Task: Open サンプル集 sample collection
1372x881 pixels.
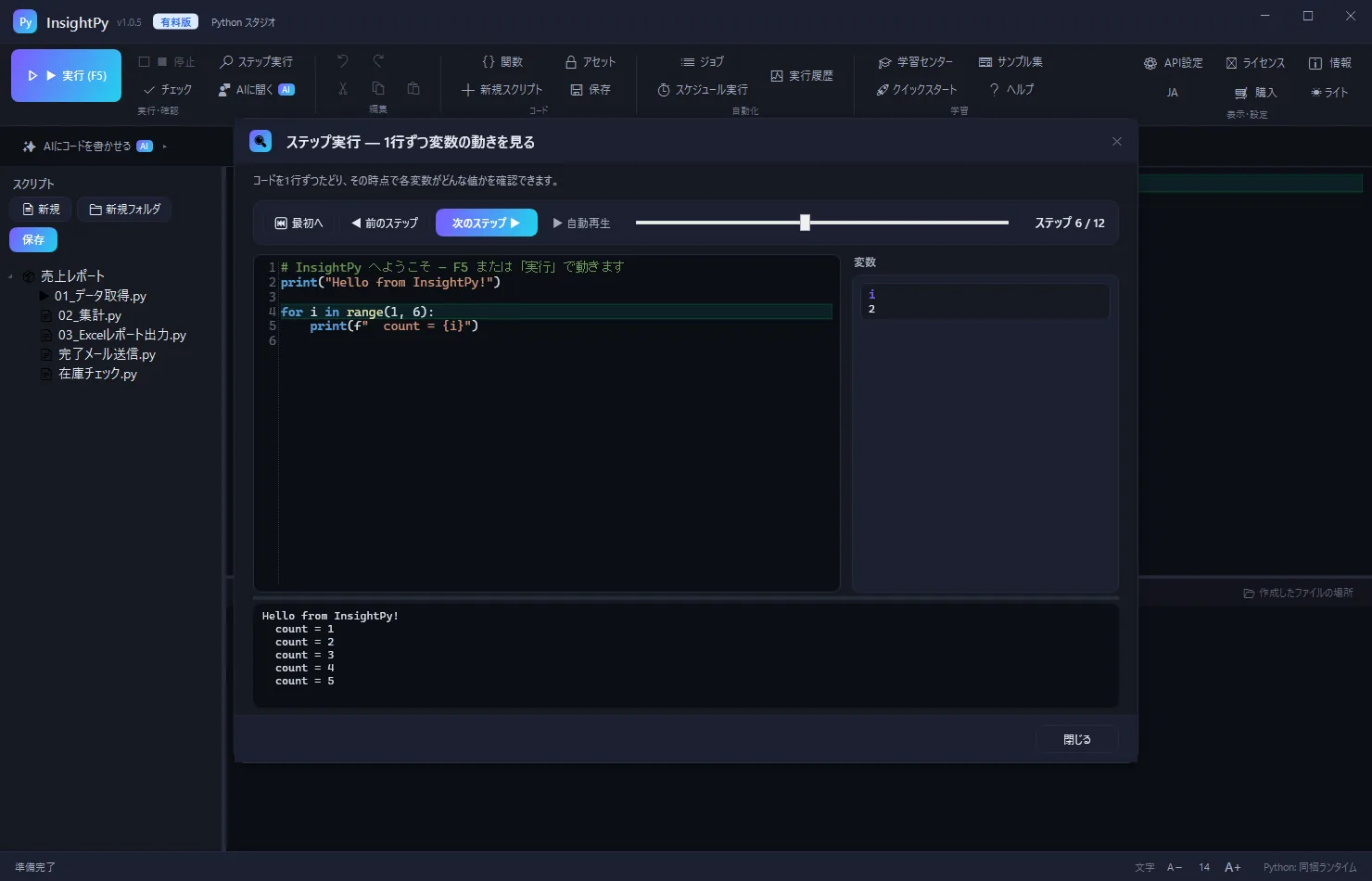Action: (1010, 62)
